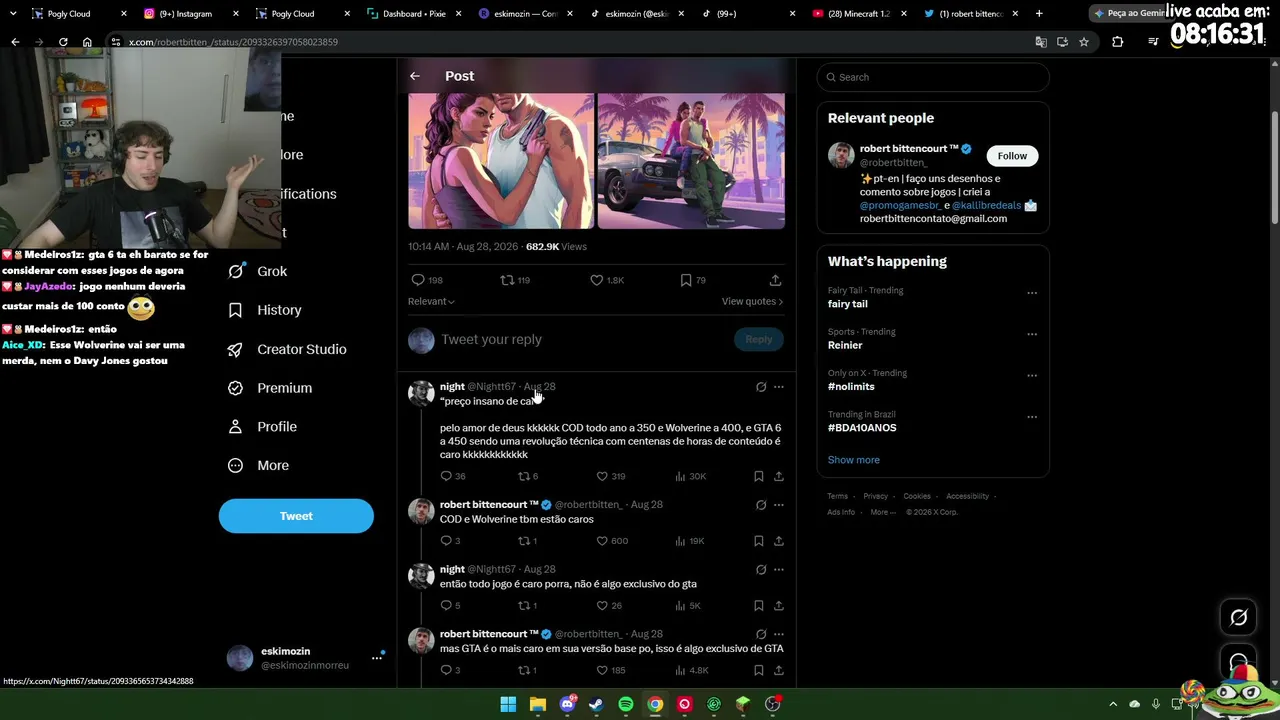This screenshot has width=1280, height=720.
Task: Click the blue Tweet button
Action: click(296, 516)
